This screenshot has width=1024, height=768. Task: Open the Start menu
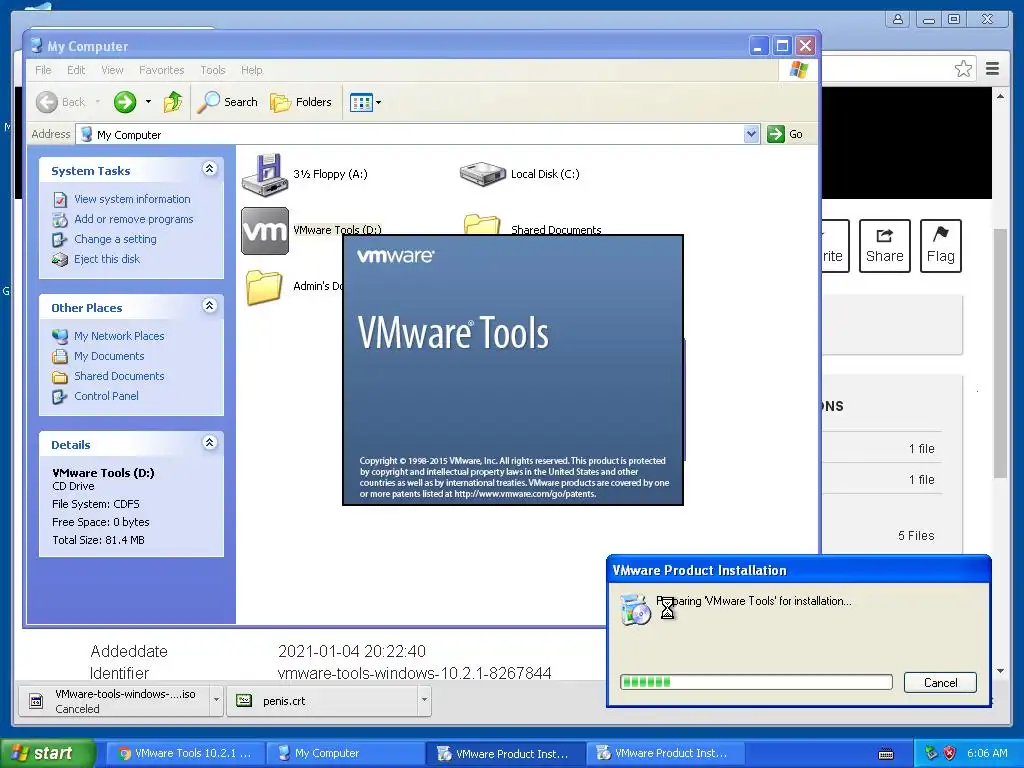(47, 753)
